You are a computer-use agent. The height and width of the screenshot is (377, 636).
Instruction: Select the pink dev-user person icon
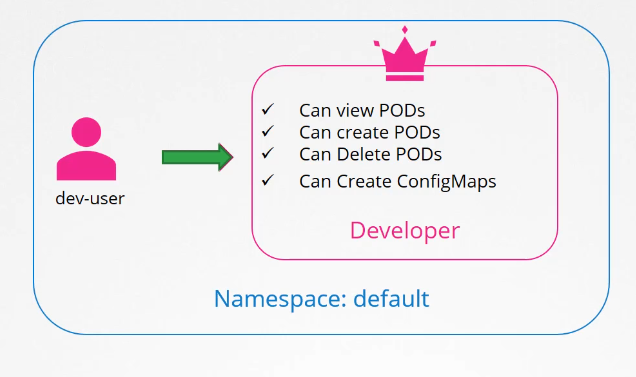tap(86, 149)
